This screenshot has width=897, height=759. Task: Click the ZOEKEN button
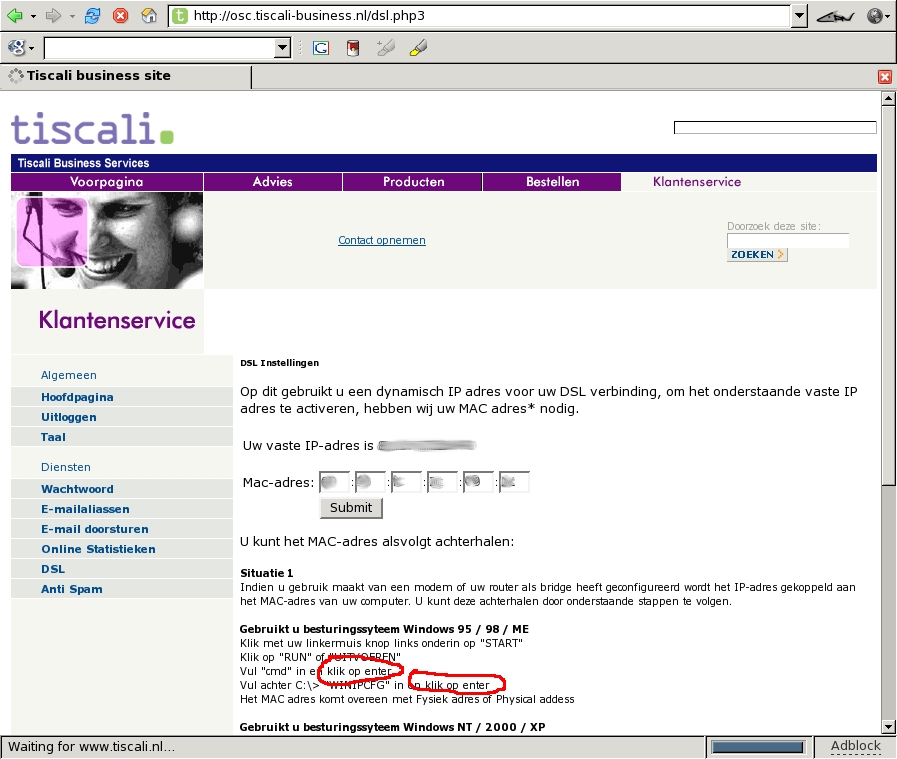(x=757, y=255)
